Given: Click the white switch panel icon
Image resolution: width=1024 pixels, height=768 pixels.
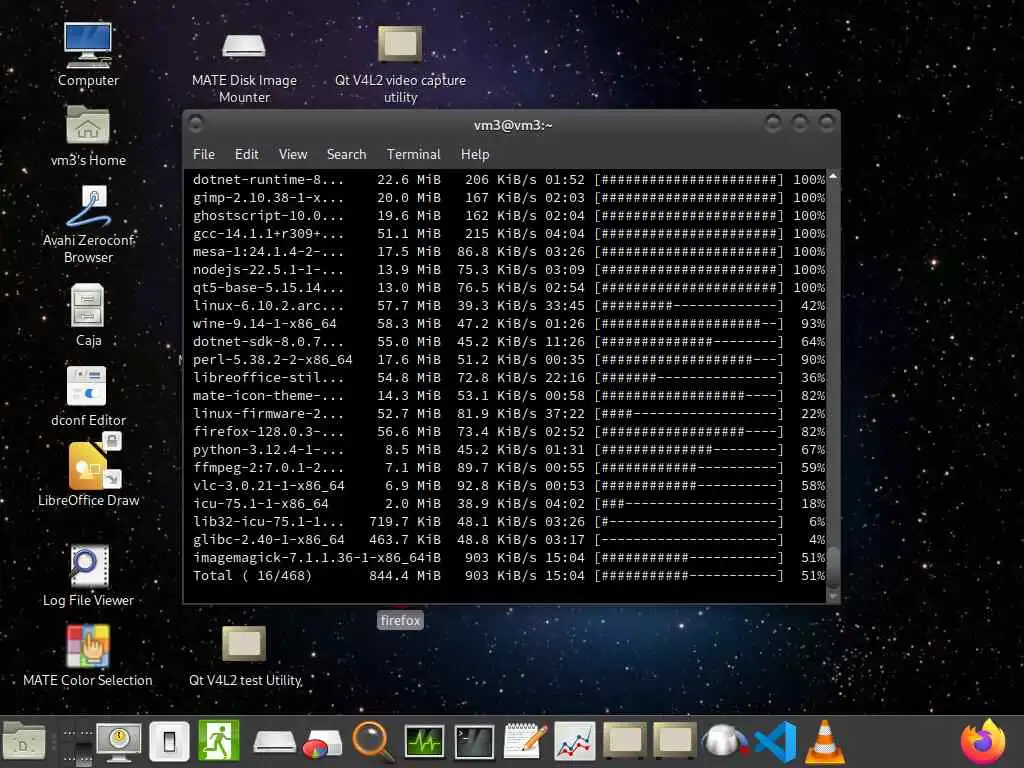Looking at the screenshot, I should (169, 742).
